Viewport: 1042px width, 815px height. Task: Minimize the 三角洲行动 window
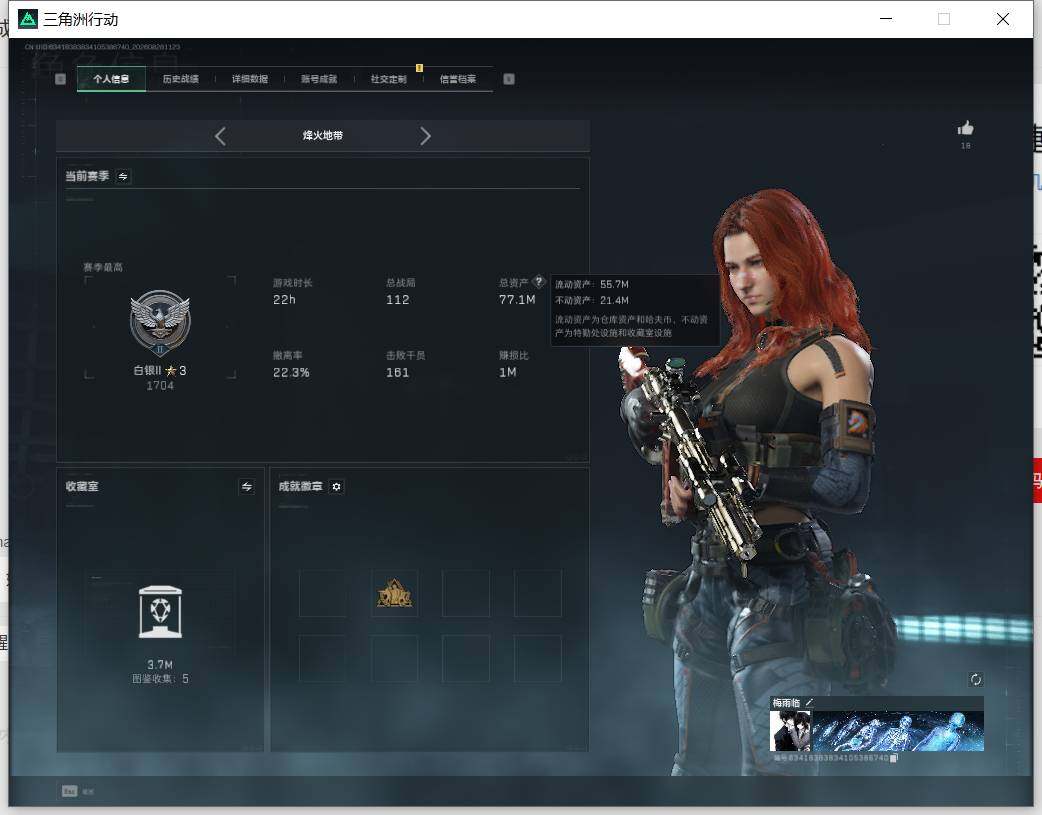886,19
